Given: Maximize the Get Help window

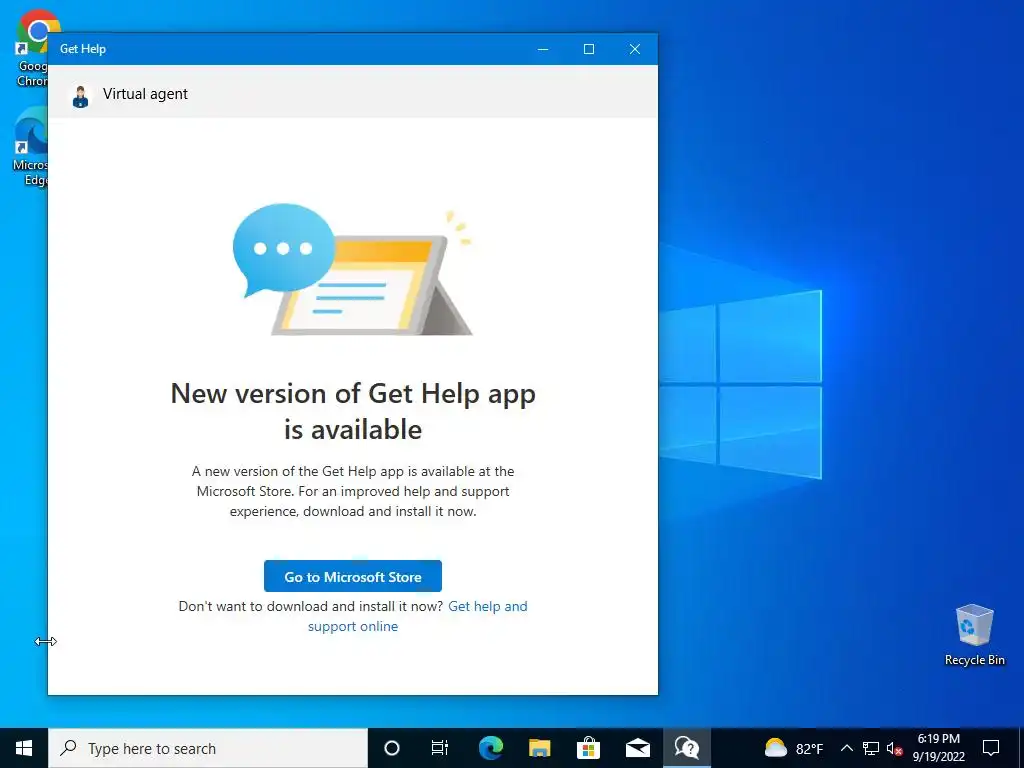Looking at the screenshot, I should coord(588,49).
